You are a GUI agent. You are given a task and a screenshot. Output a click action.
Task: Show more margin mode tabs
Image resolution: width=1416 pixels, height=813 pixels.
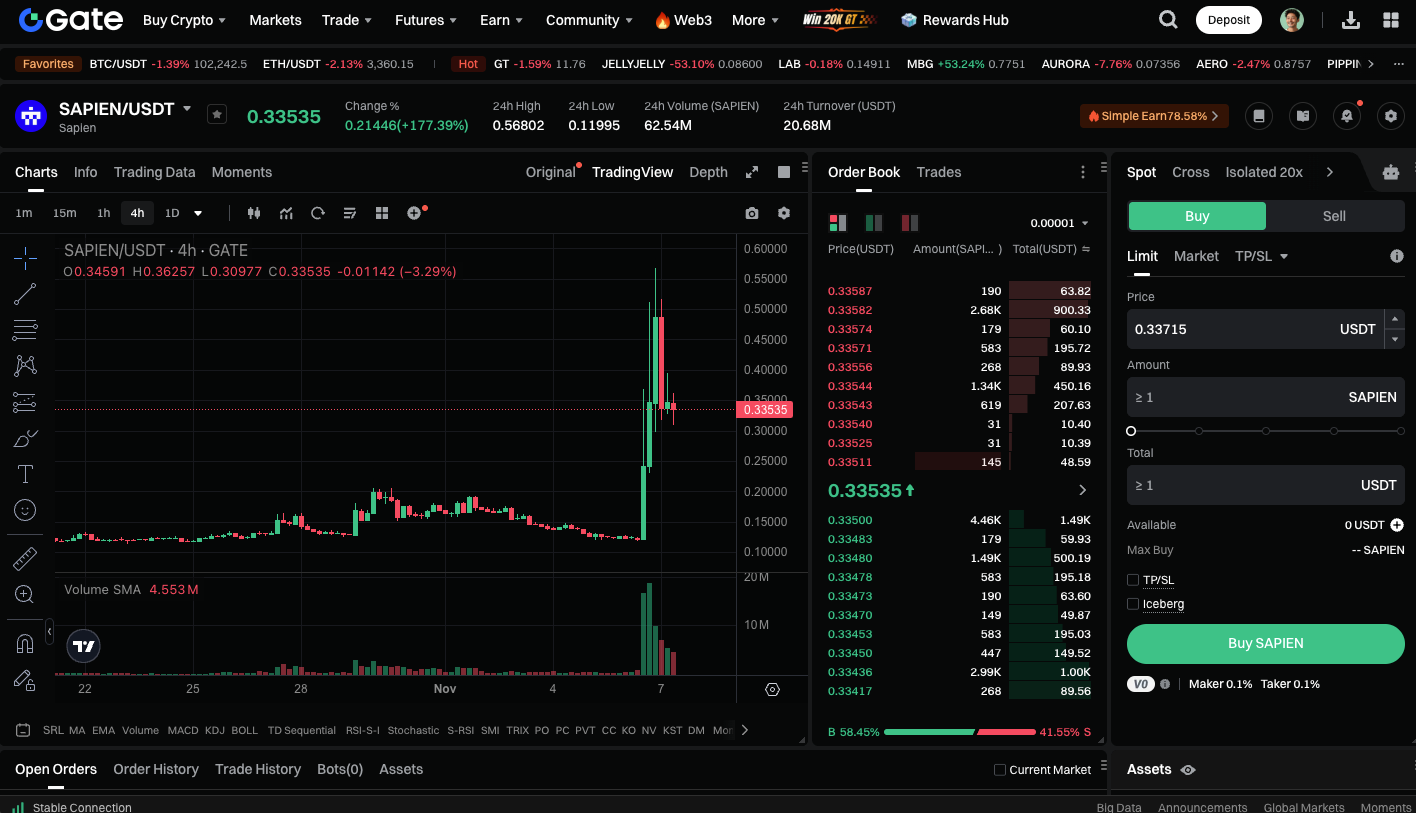[1329, 172]
